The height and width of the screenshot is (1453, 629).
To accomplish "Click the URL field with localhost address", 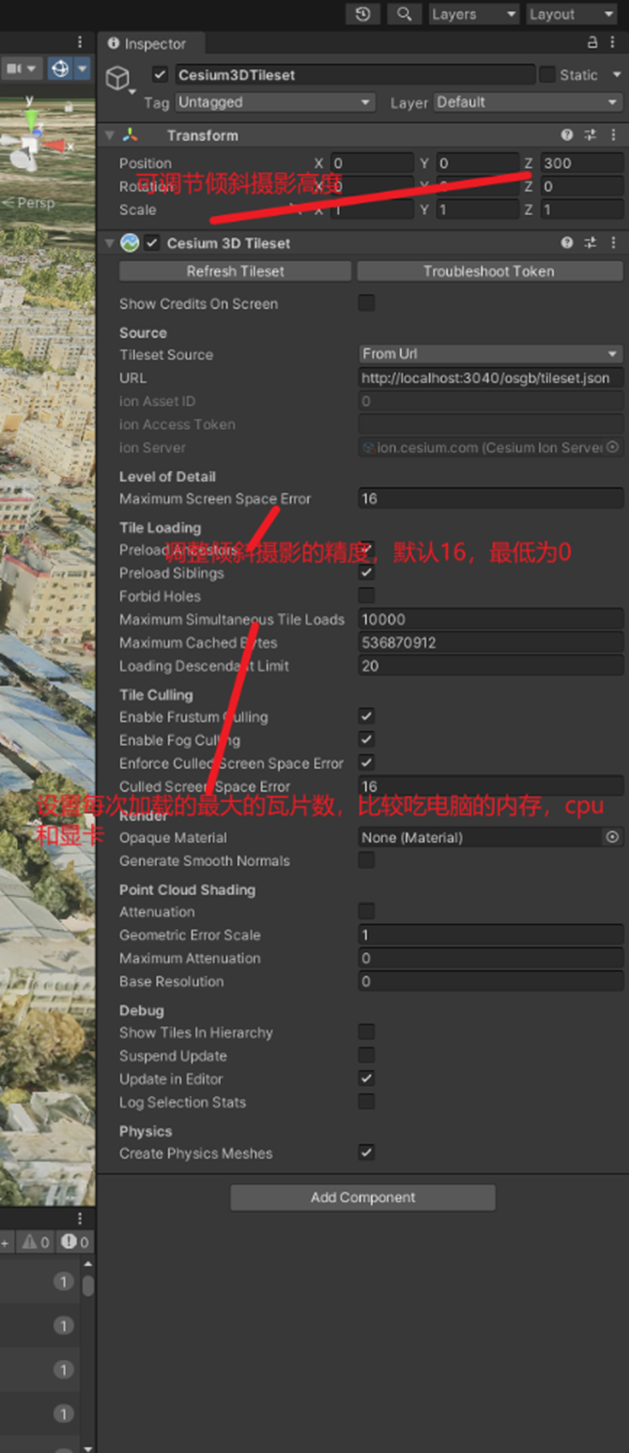I will 490,378.
